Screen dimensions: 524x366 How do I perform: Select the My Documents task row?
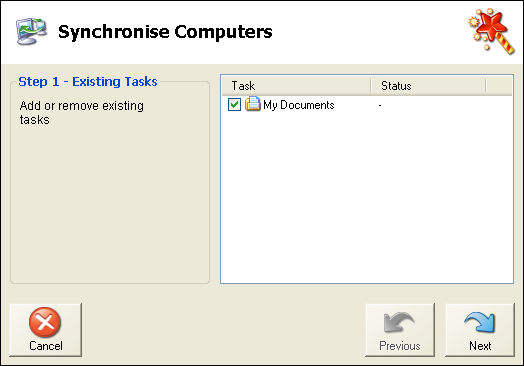click(x=367, y=105)
